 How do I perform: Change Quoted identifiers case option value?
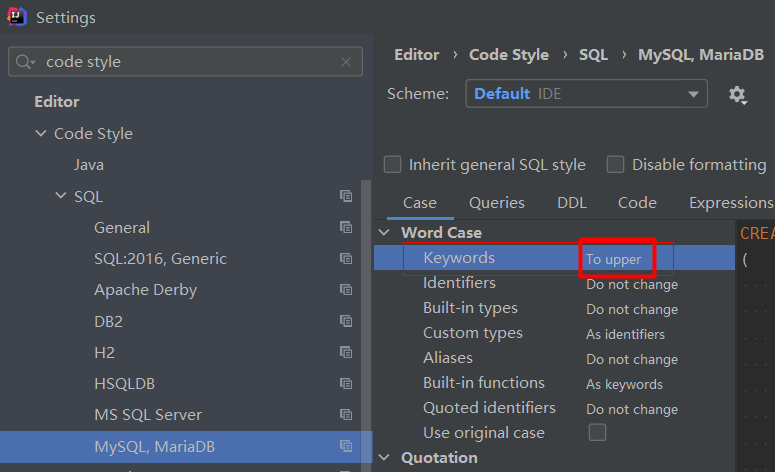tap(632, 409)
